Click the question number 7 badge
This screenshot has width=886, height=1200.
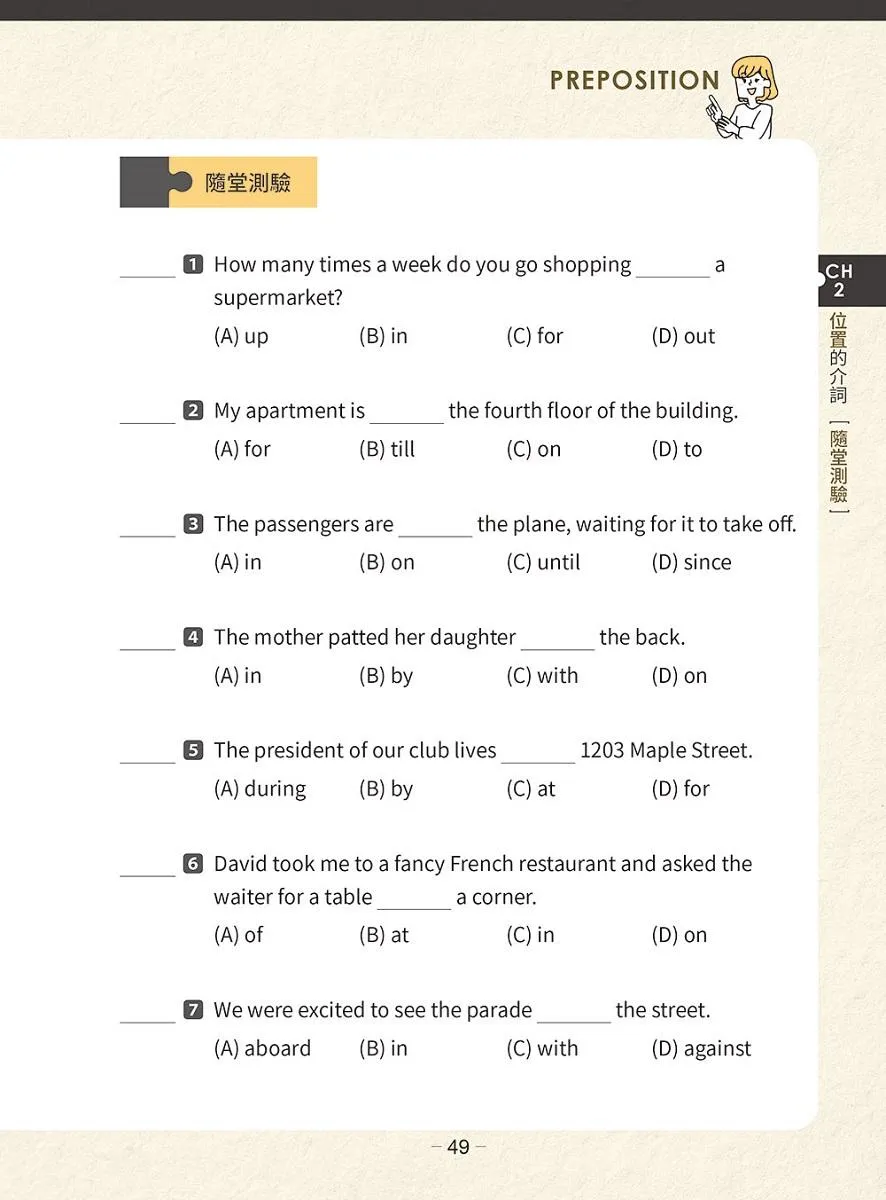click(194, 1010)
